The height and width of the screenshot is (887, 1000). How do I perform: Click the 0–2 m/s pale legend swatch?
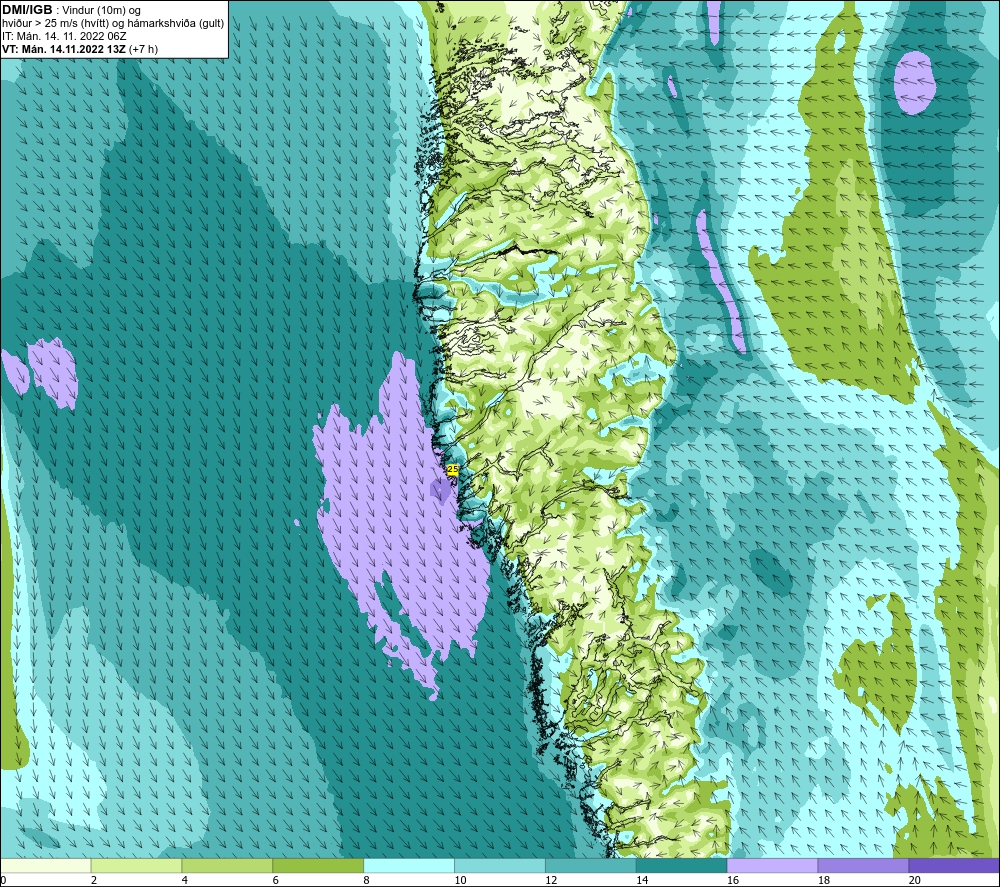pos(46,865)
